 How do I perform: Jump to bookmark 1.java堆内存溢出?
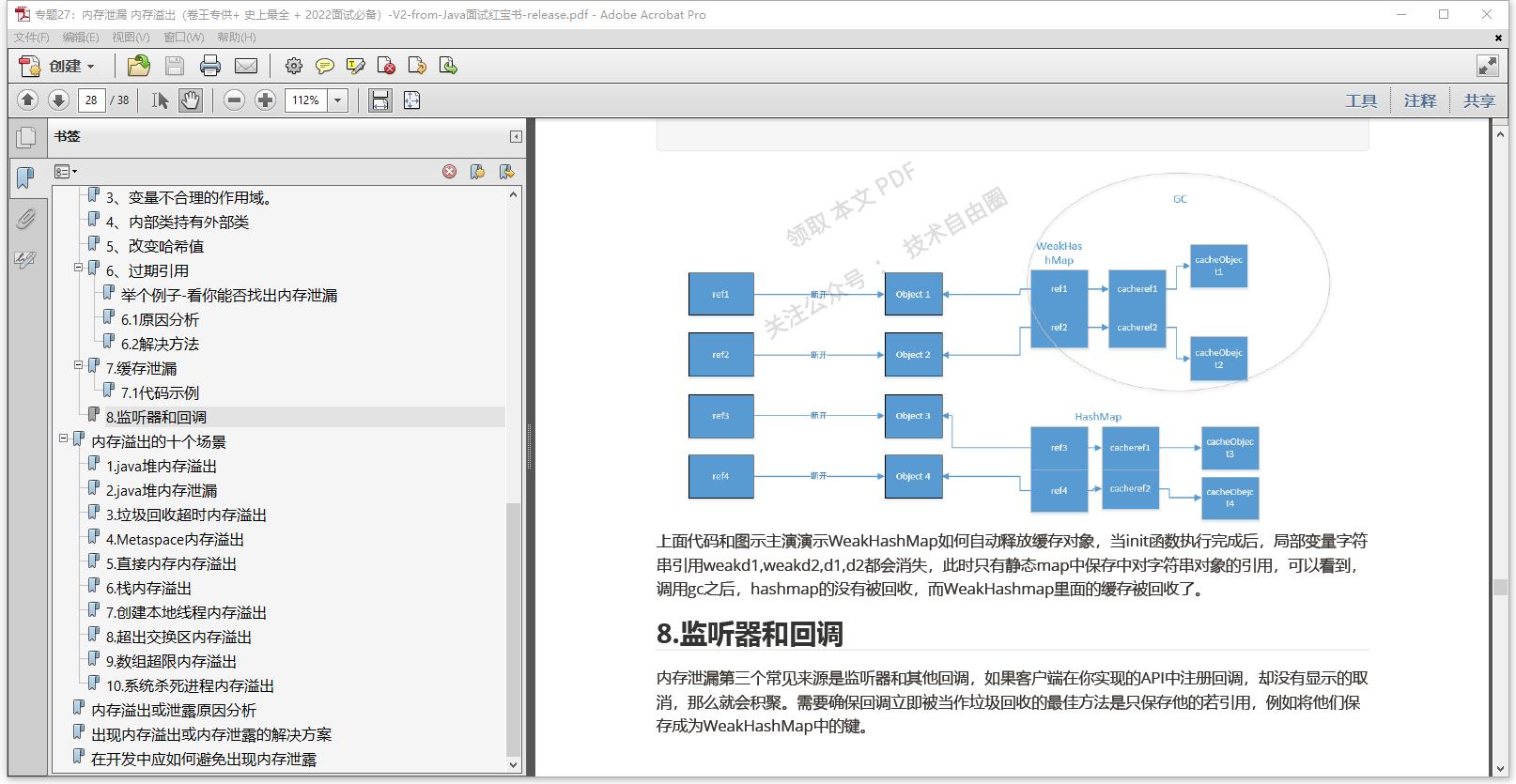(162, 466)
